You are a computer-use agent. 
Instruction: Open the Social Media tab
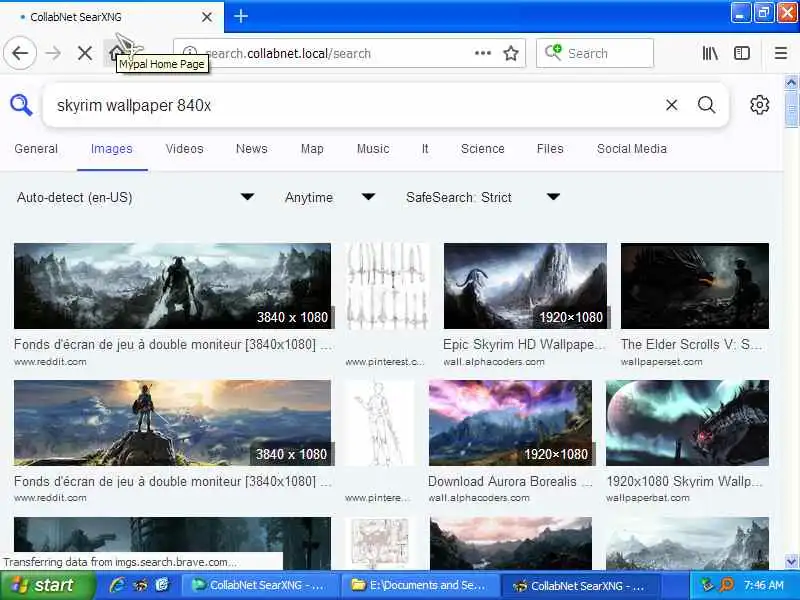(x=632, y=149)
